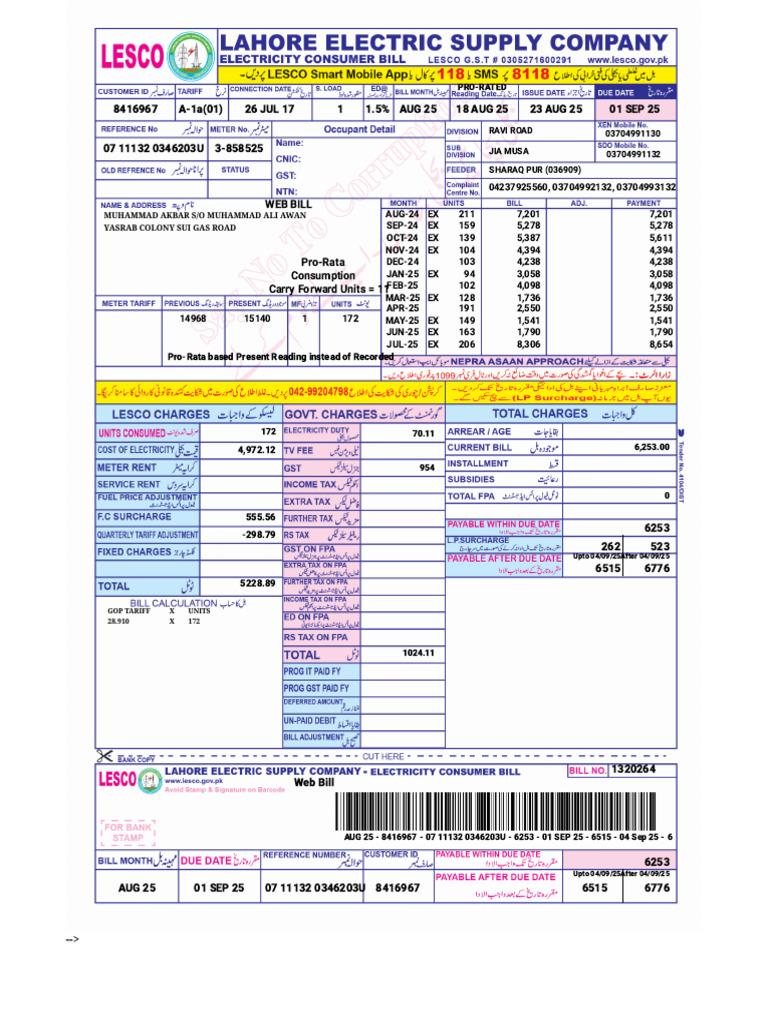
Task: Click 'BILL ADJUSTMENT' label
Action: (313, 737)
